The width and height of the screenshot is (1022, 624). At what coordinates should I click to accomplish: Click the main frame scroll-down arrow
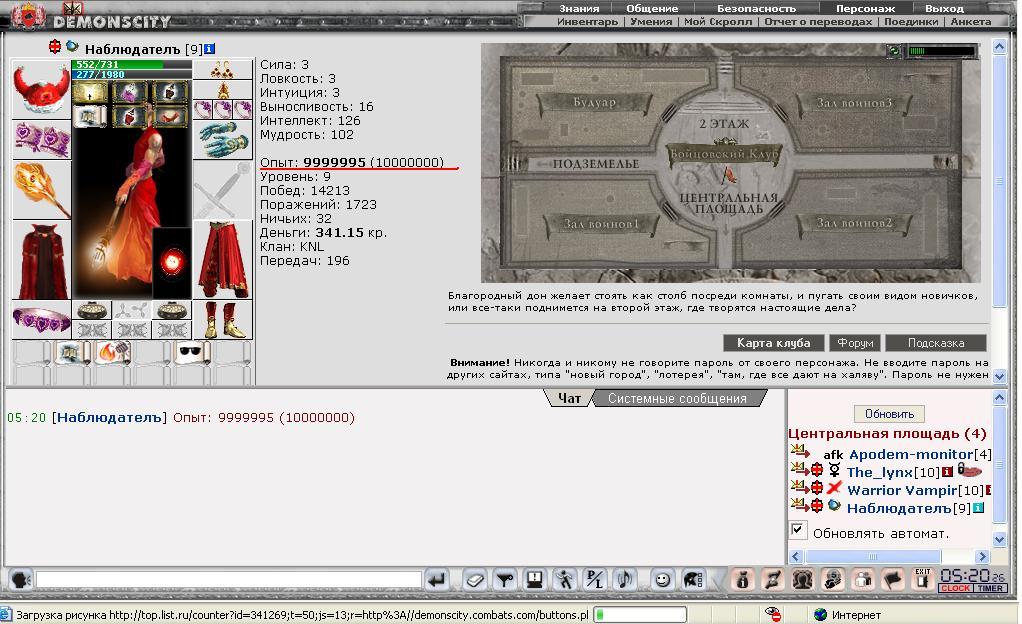coord(999,375)
